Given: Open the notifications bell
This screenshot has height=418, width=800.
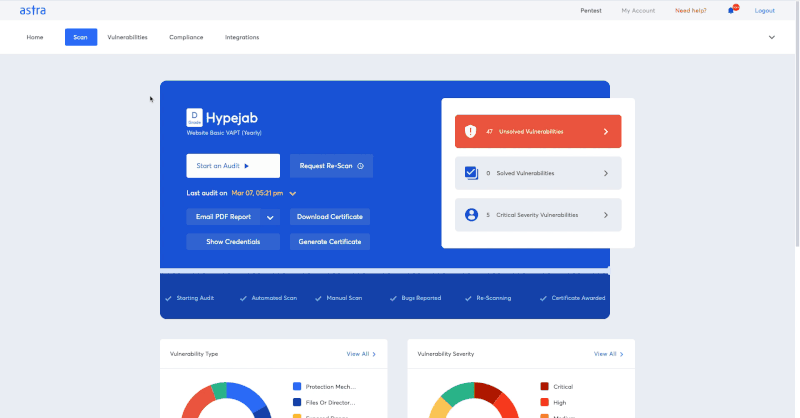Looking at the screenshot, I should [x=731, y=10].
